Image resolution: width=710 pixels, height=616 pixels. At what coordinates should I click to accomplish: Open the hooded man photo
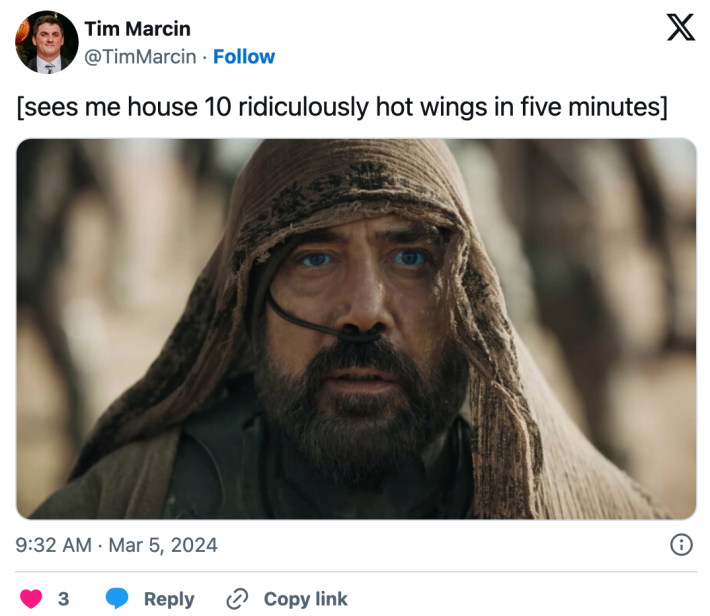click(x=356, y=328)
